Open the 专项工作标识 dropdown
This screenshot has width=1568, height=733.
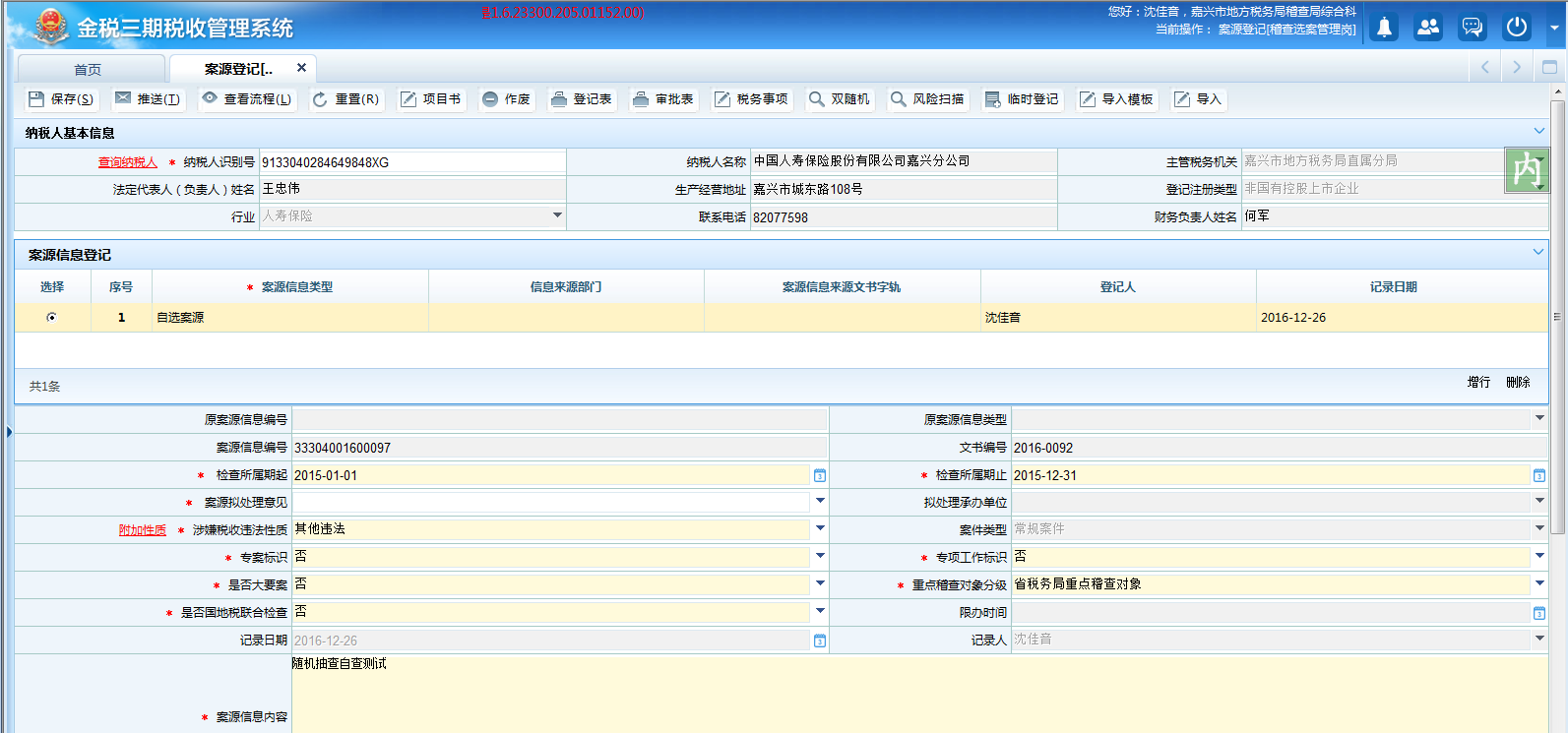[1539, 557]
